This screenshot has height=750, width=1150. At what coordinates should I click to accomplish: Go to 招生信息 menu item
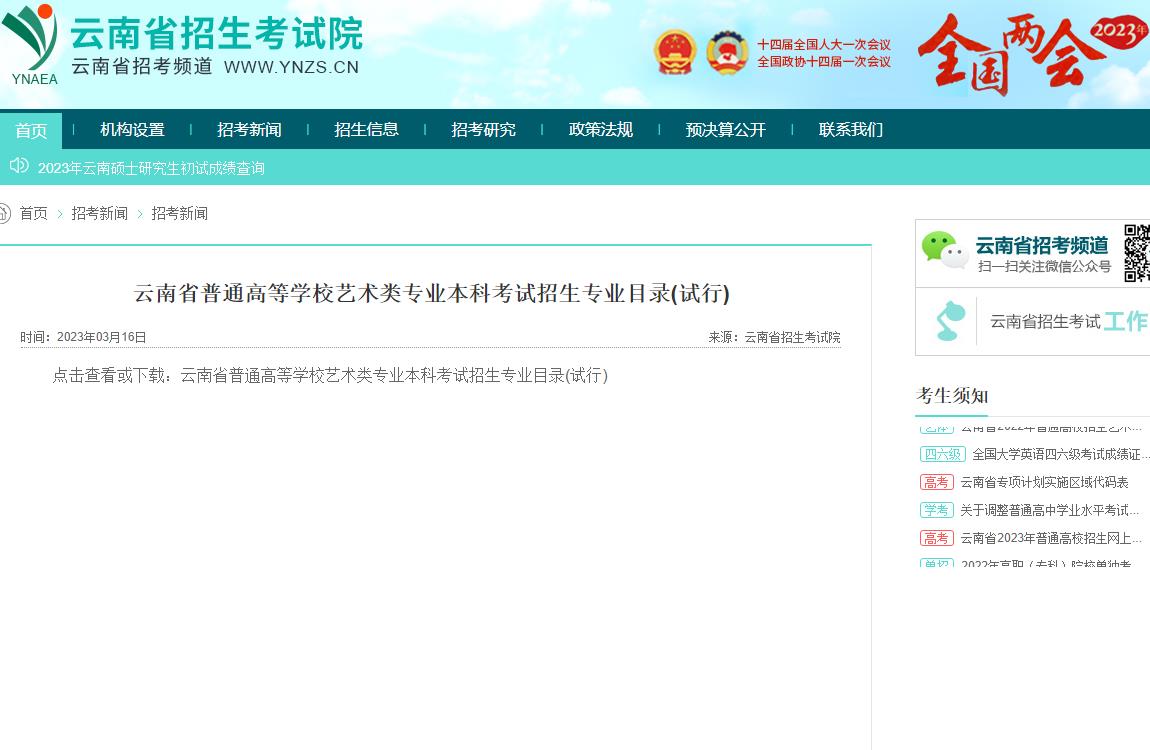coord(366,130)
